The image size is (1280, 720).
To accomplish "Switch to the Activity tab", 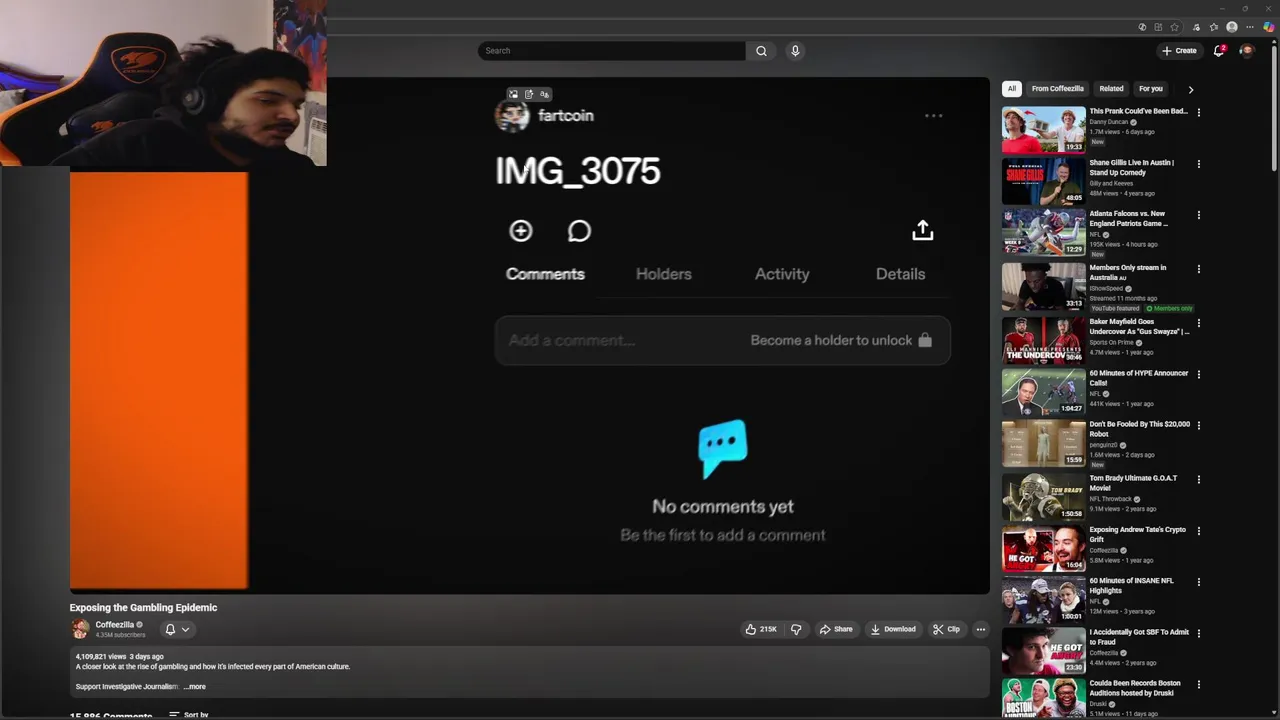I will [x=782, y=274].
